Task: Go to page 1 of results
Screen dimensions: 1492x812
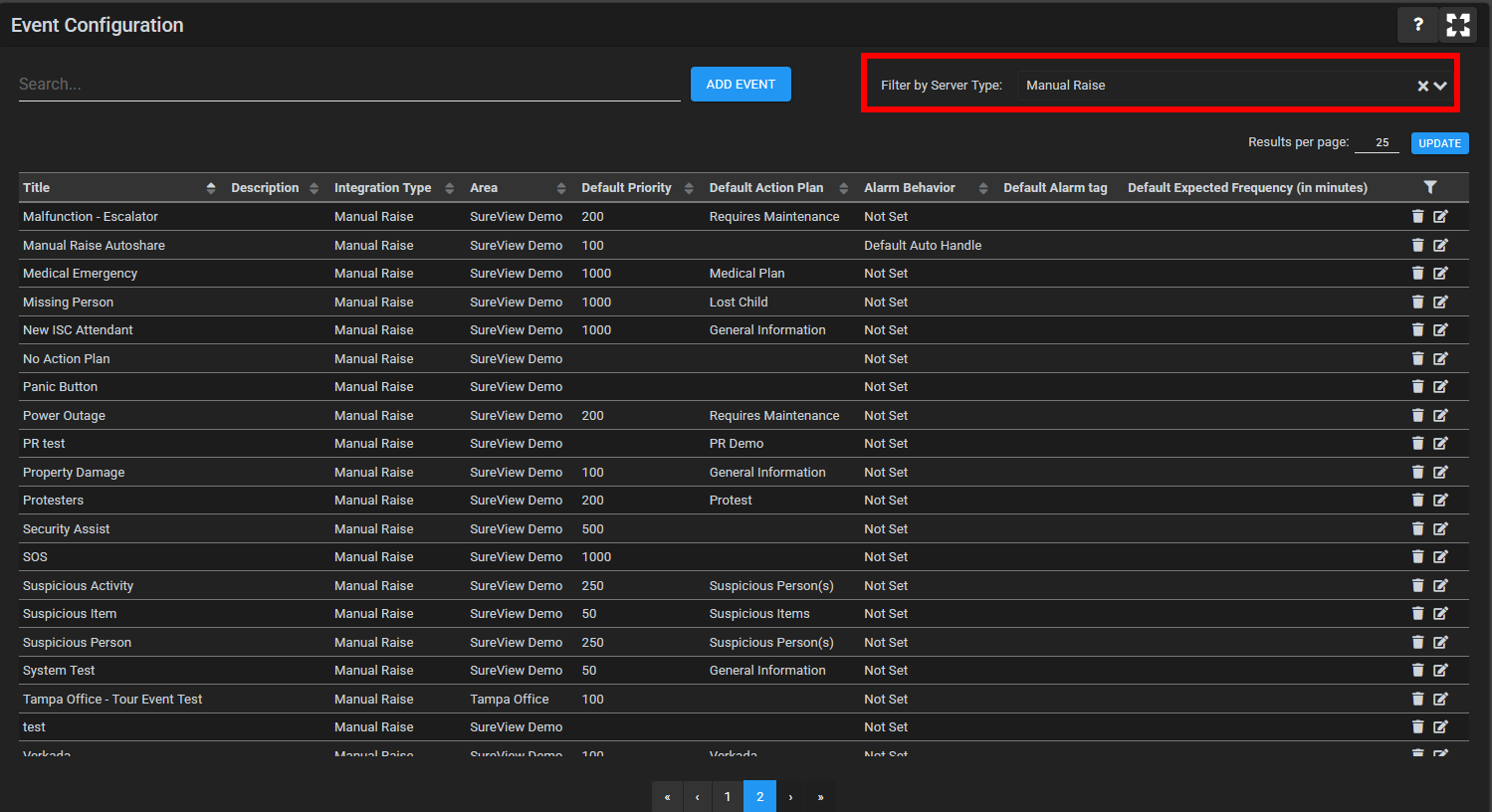Action: 728,796
